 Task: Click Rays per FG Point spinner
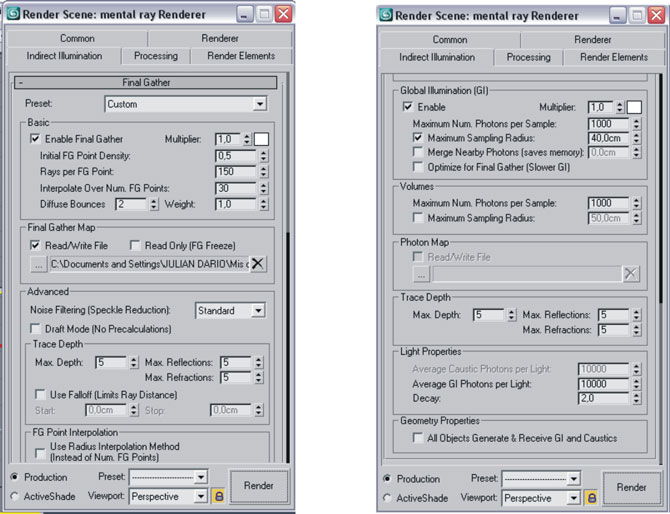tap(264, 172)
